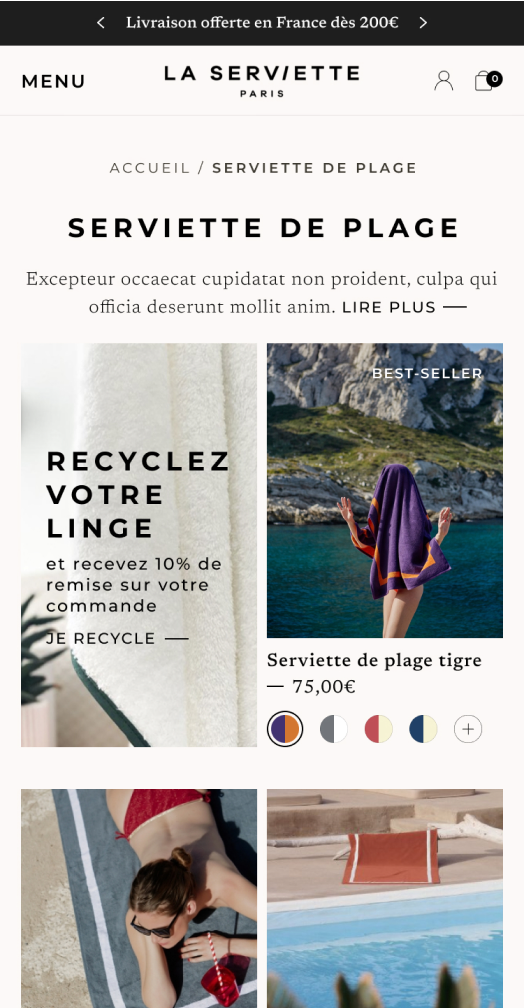Select the grey and white color swatch

coord(334,729)
